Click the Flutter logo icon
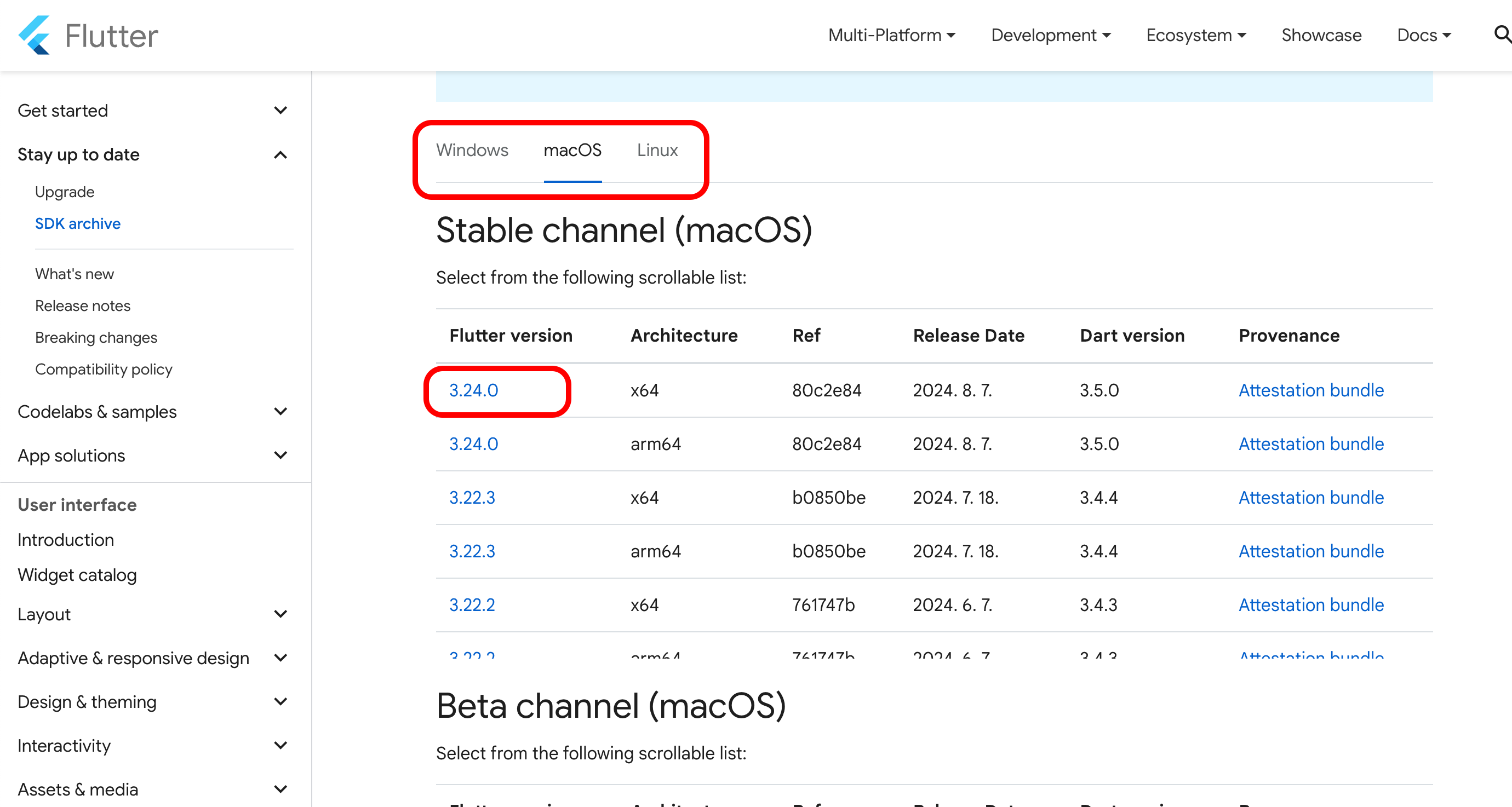Screen dimensions: 1512x807 coord(34,35)
